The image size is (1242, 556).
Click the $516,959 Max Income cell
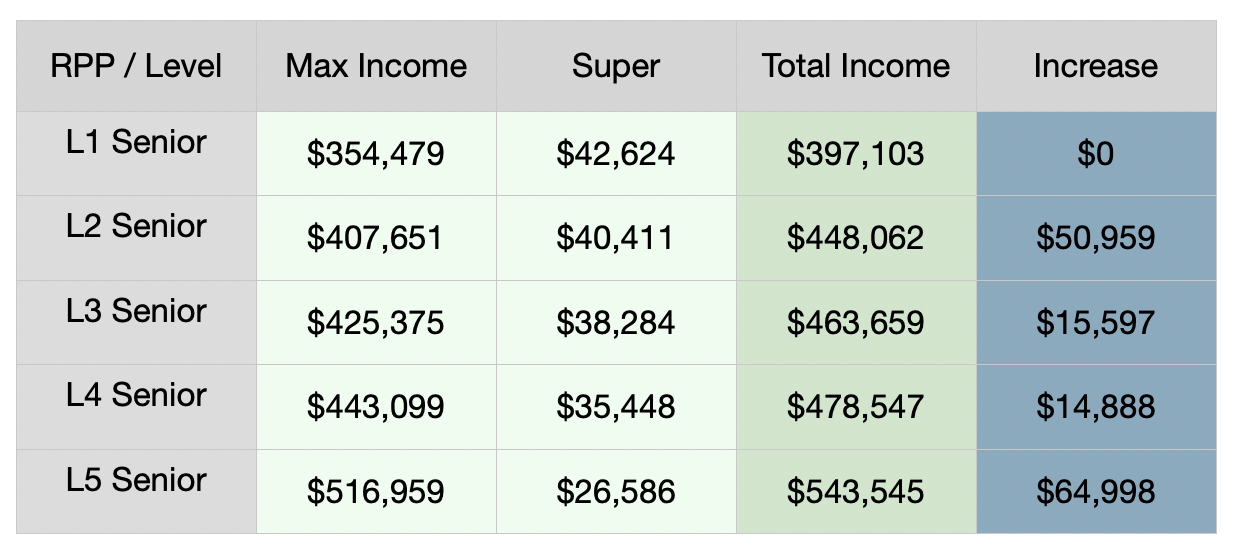pos(376,492)
